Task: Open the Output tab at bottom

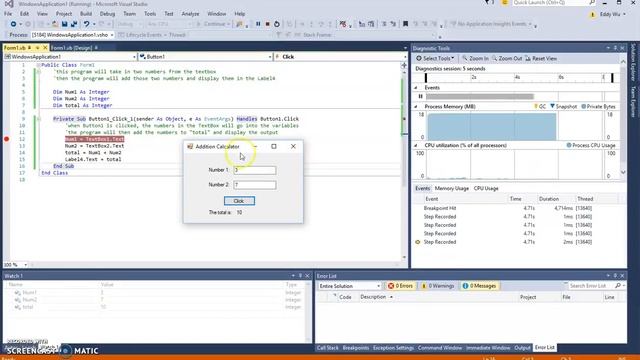Action: pos(522,348)
